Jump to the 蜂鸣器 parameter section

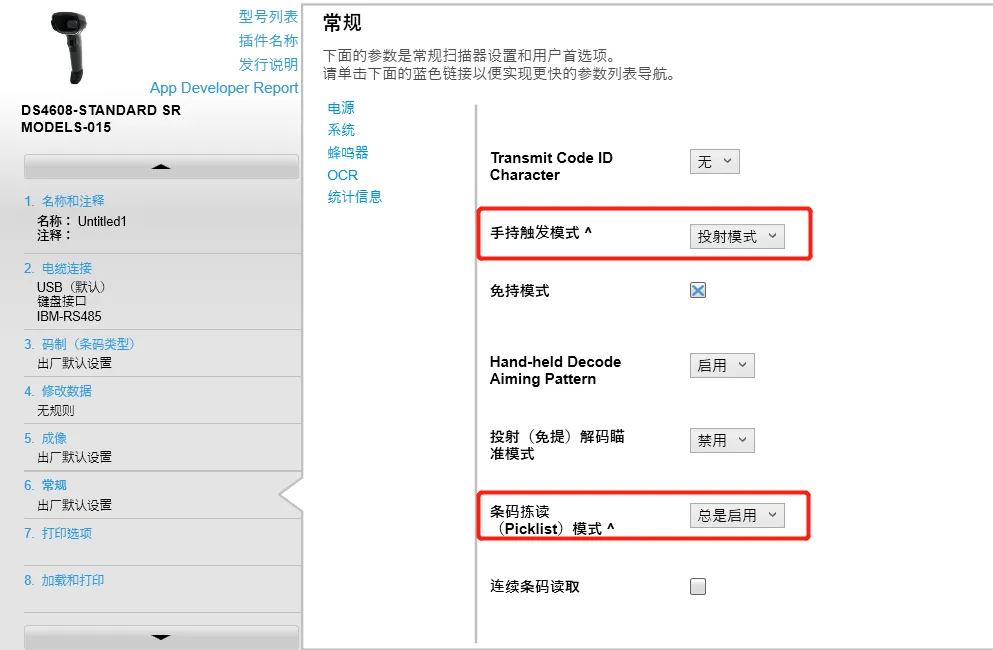pyautogui.click(x=348, y=152)
